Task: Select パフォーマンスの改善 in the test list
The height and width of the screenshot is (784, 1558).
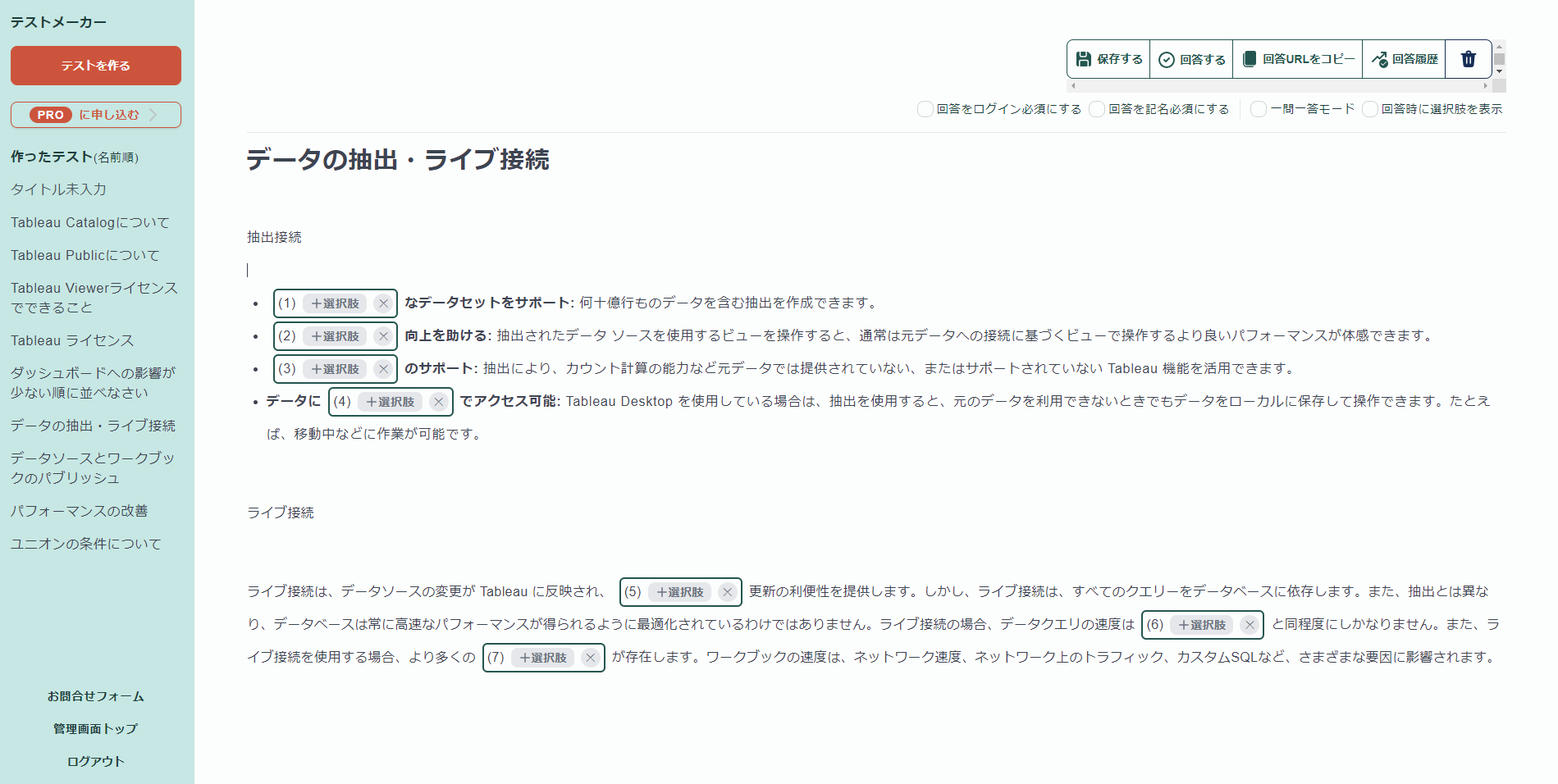Action: point(79,511)
